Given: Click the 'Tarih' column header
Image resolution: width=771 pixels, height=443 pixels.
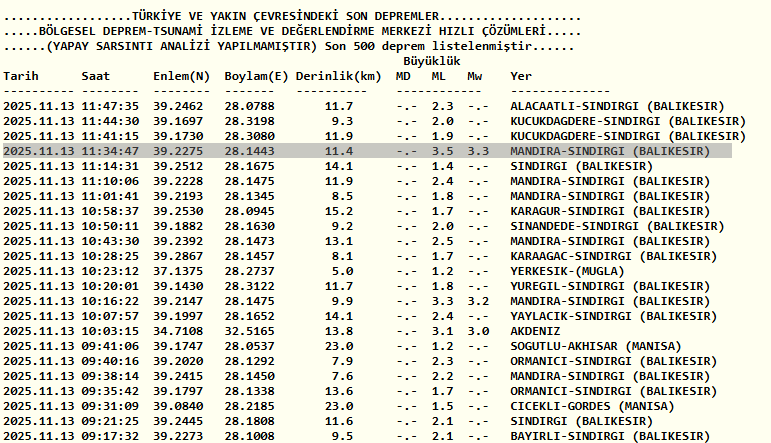Looking at the screenshot, I should point(21,76).
